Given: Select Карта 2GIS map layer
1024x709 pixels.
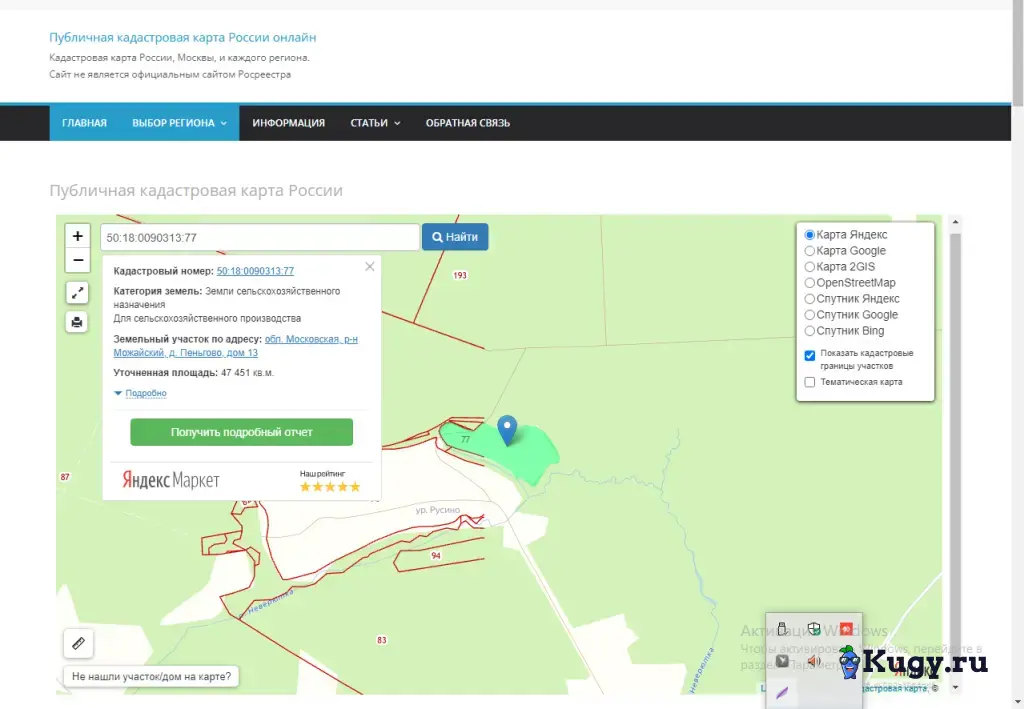Looking at the screenshot, I should click(x=809, y=266).
